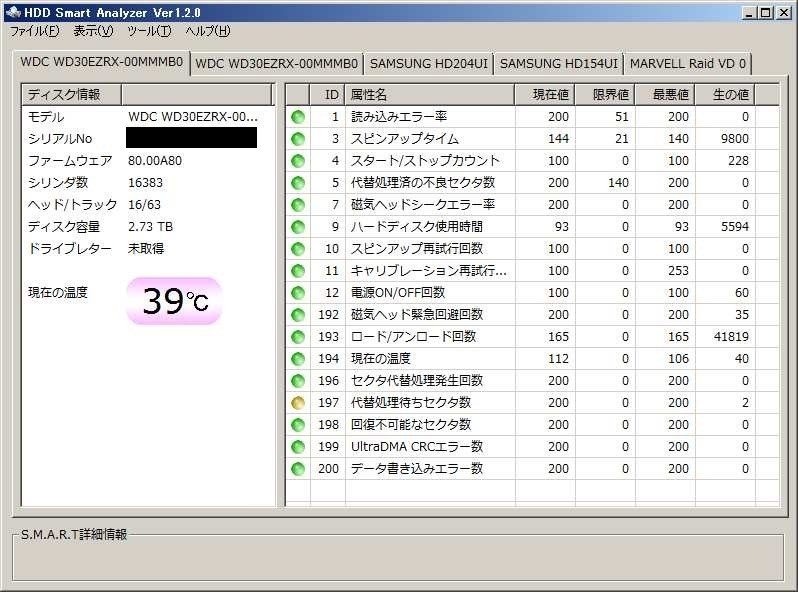
Task: Select the 代替処理済の不良セクタ数 attribute name
Action: pos(423,183)
